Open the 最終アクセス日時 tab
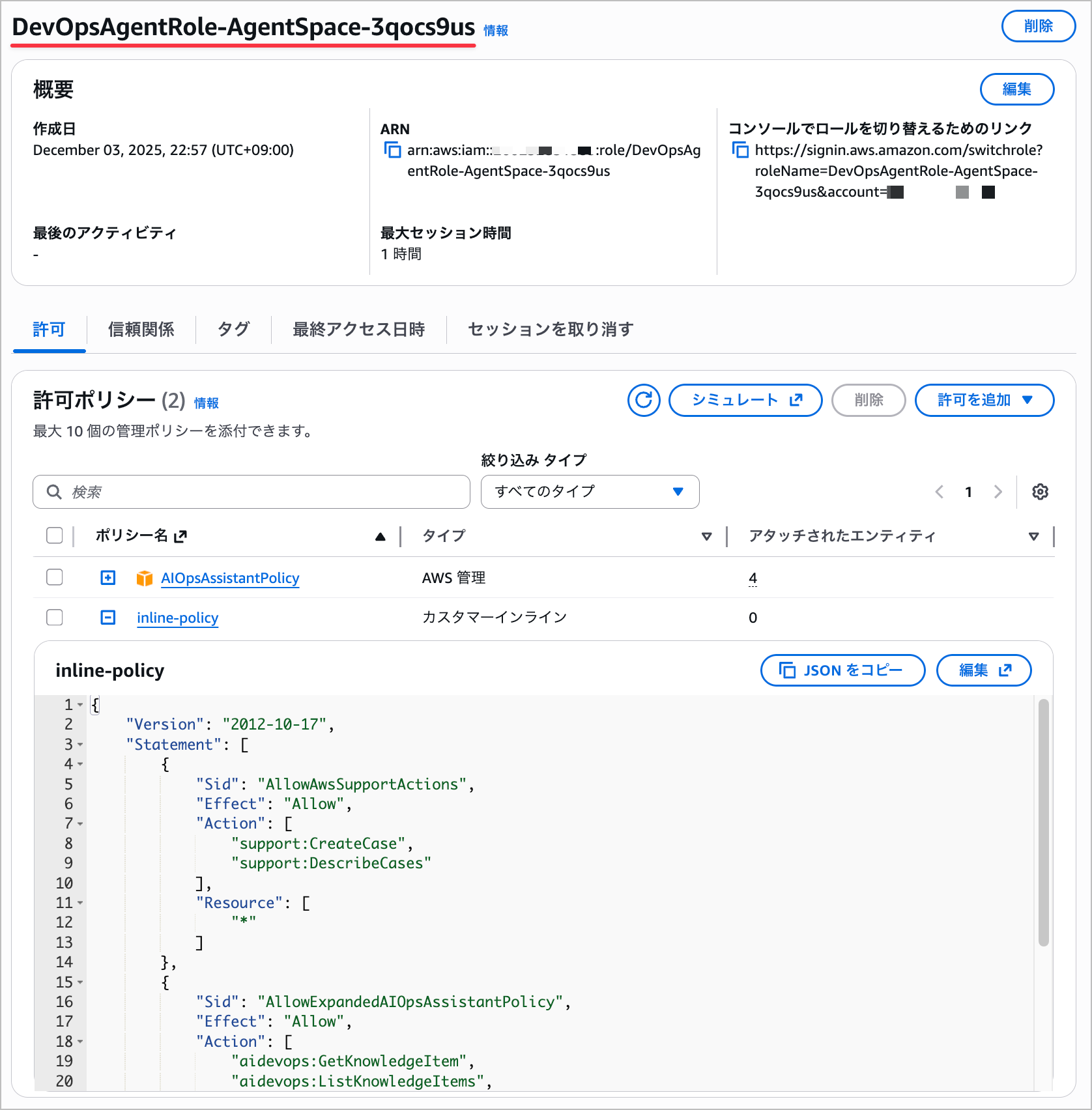This screenshot has height=1110, width=1092. pyautogui.click(x=358, y=330)
